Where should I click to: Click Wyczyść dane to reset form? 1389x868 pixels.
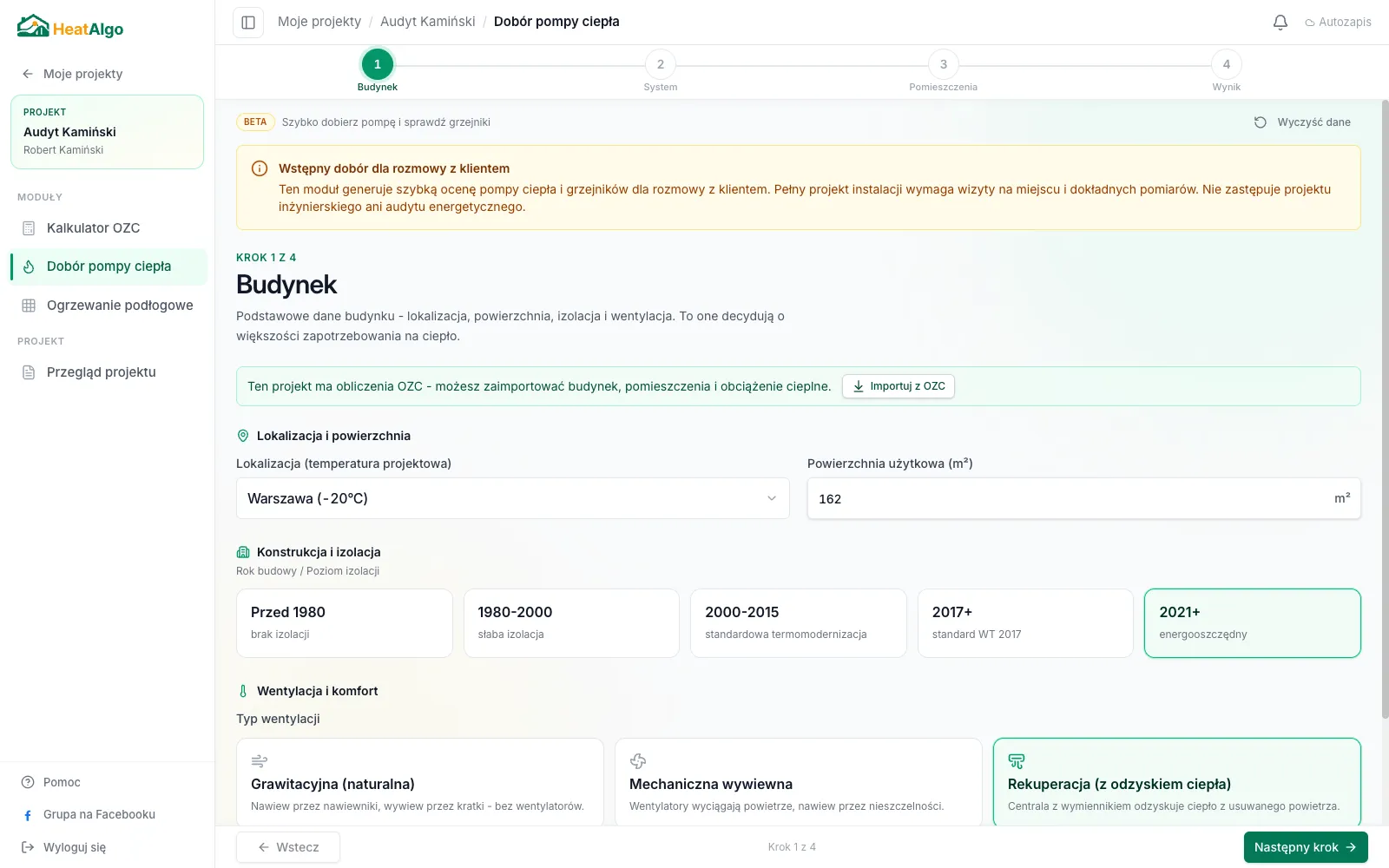pos(1302,122)
